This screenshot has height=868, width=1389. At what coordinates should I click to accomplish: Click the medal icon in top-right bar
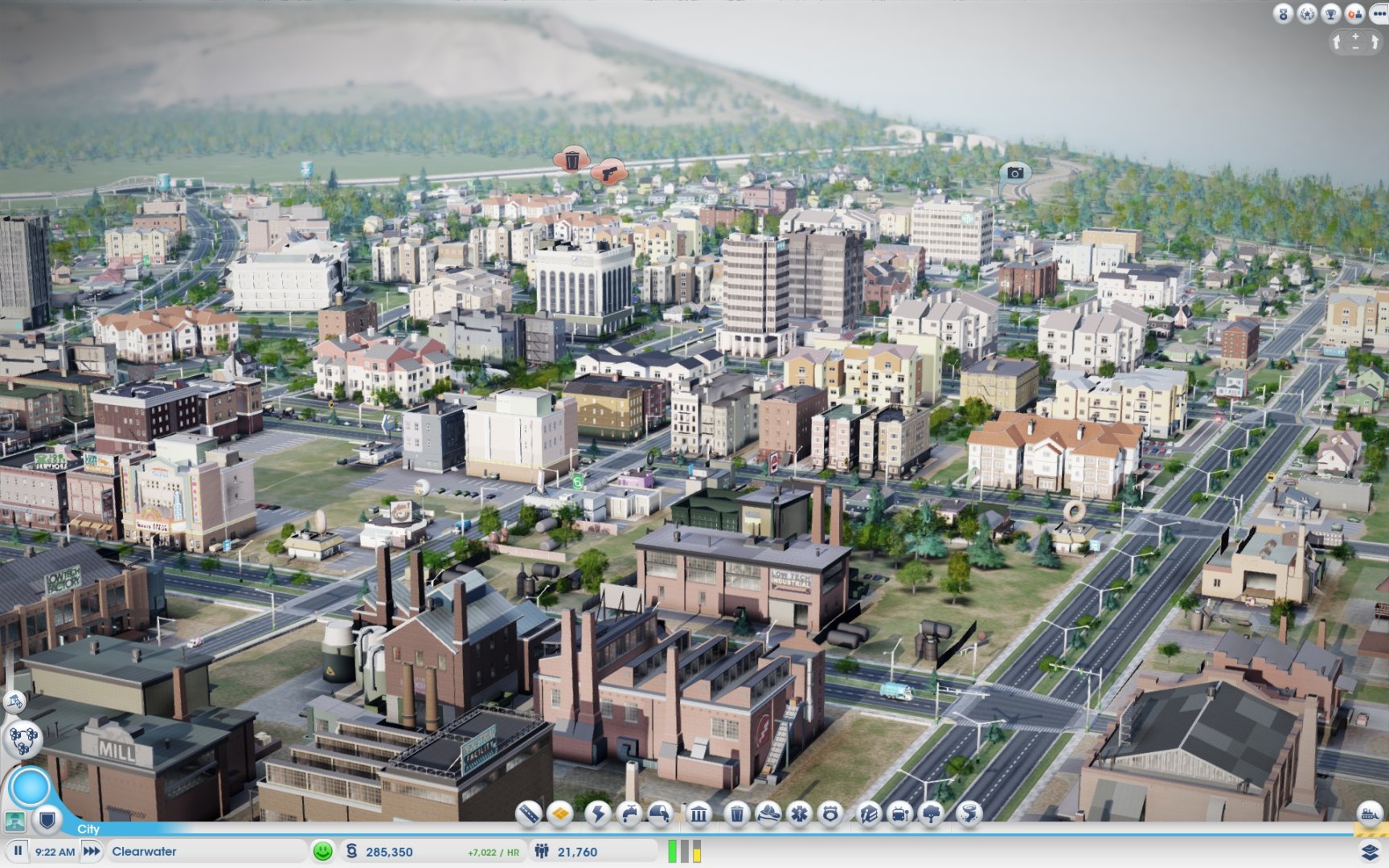[x=1283, y=14]
